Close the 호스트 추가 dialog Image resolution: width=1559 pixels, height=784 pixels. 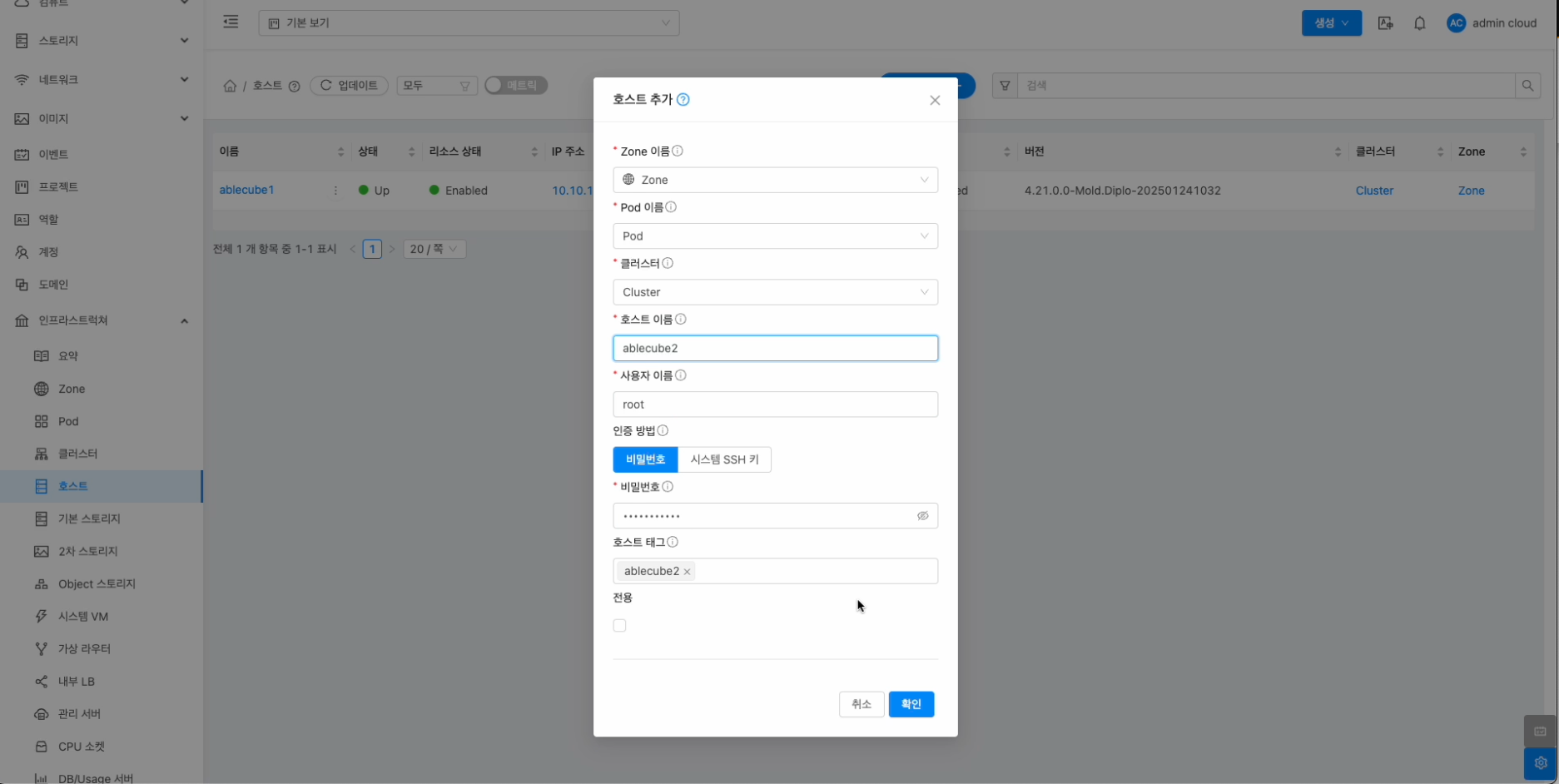[935, 100]
